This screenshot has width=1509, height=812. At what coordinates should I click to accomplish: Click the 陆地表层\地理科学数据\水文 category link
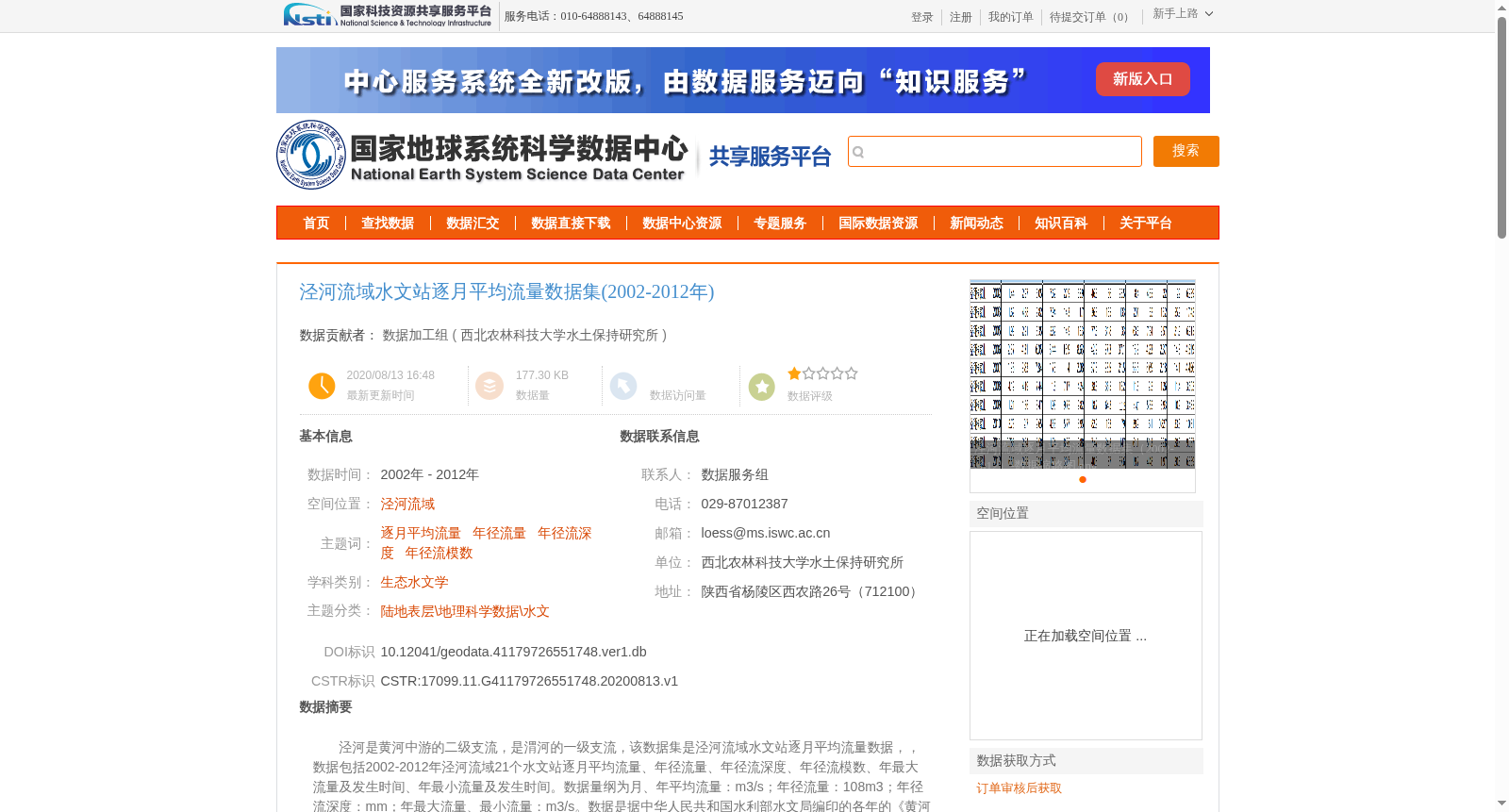(465, 612)
